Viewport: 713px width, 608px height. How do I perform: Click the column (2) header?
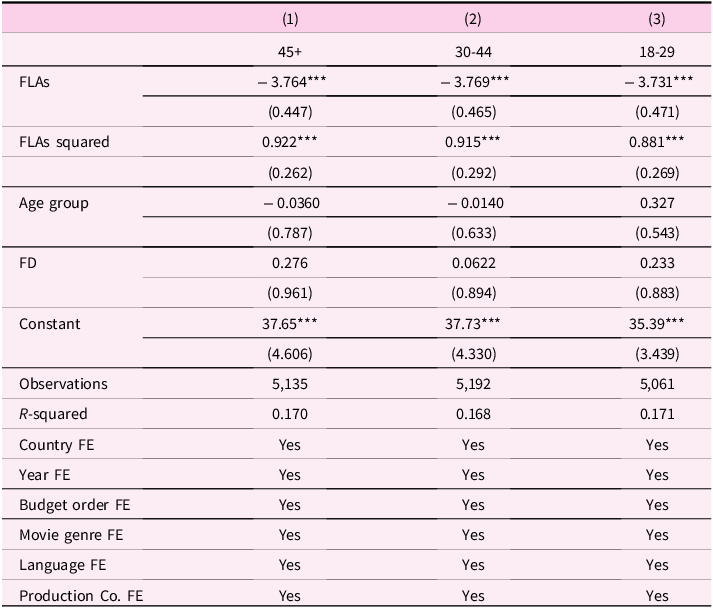click(473, 19)
